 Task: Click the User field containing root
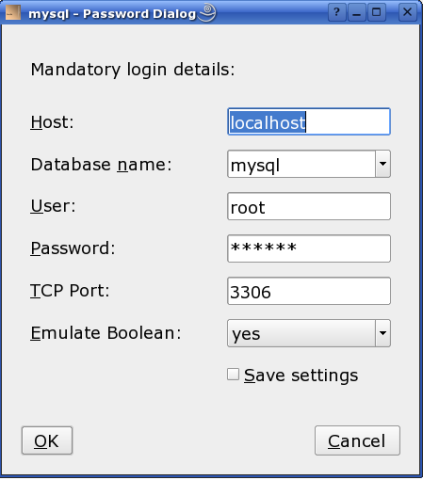(x=309, y=206)
